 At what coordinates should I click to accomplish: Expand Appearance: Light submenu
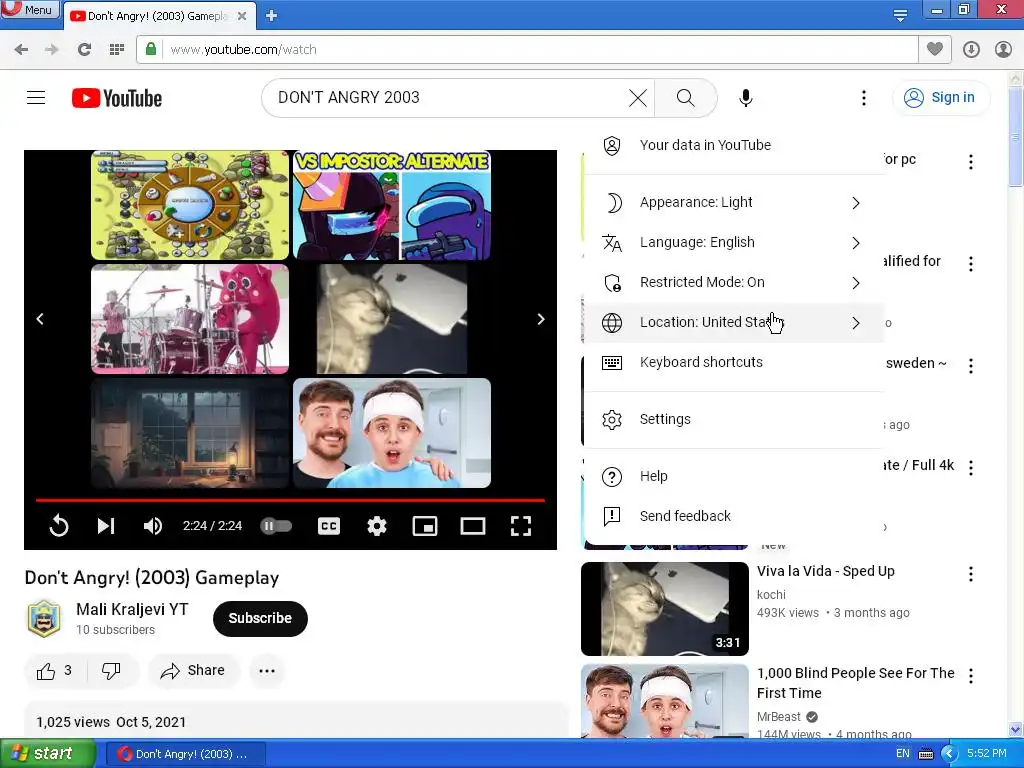[733, 203]
